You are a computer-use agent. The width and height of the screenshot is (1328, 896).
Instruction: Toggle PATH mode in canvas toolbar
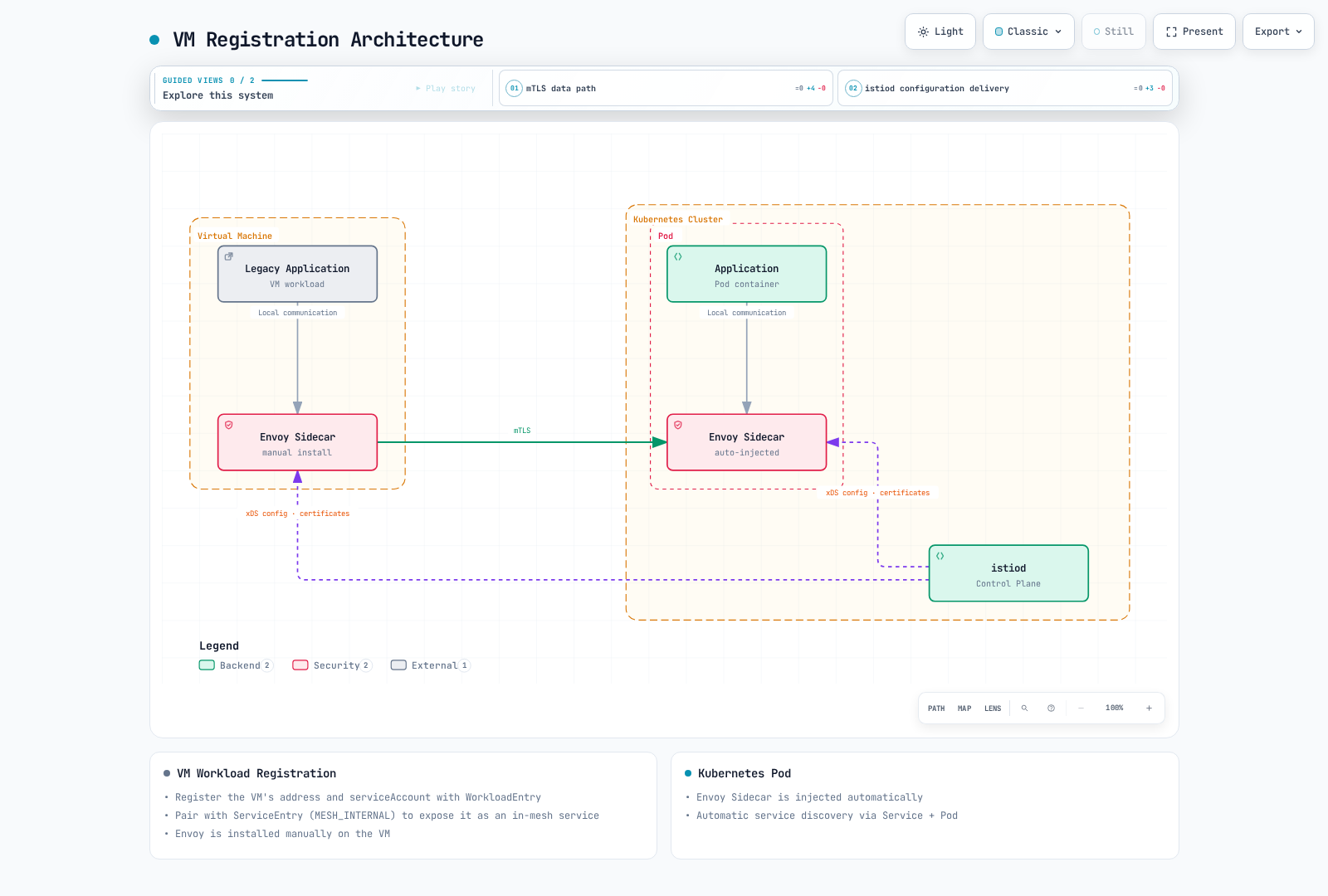936,709
